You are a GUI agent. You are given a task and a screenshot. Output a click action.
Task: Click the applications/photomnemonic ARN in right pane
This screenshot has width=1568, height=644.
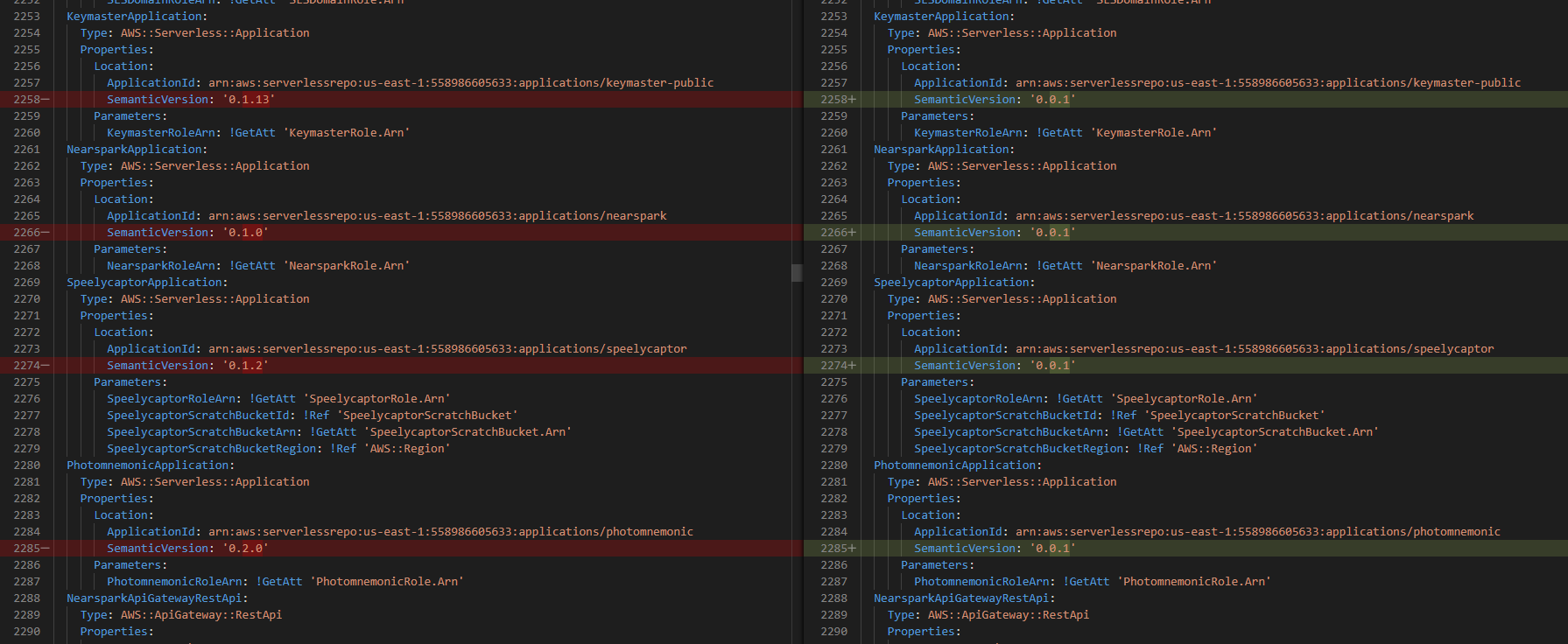click(x=1258, y=532)
